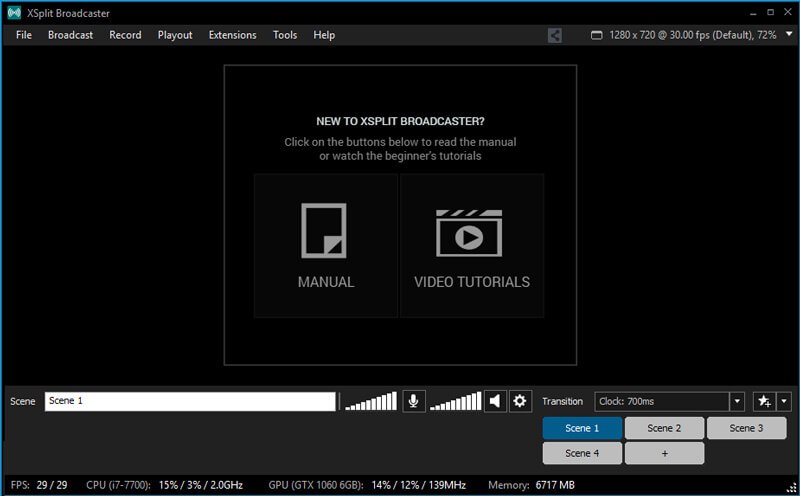The image size is (800, 496).
Task: Click the XSplit logo in title bar
Action: (14, 13)
